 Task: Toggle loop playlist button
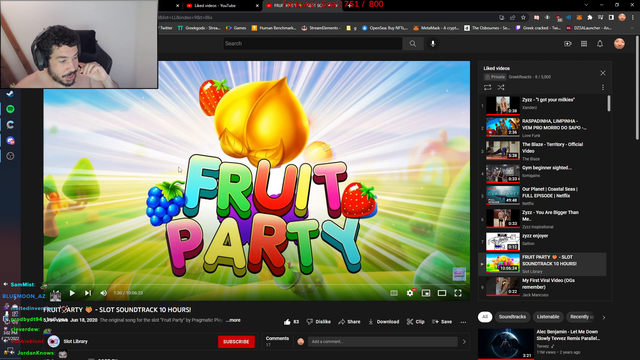click(x=487, y=87)
